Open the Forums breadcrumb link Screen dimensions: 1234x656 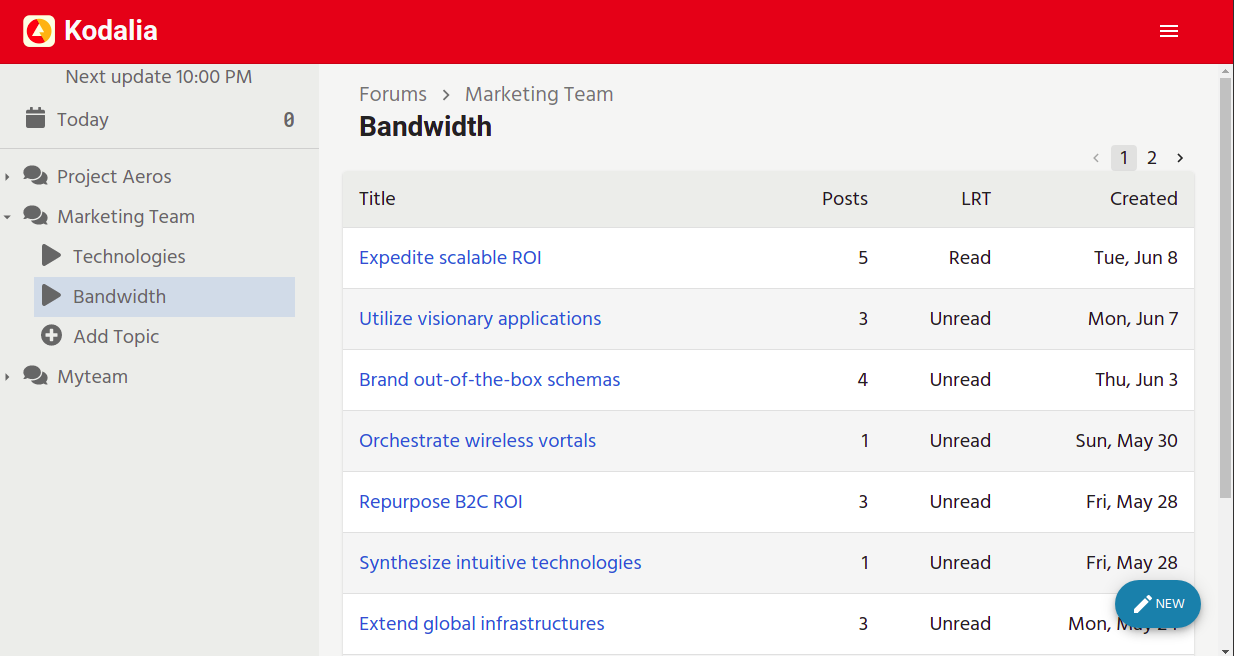click(393, 94)
